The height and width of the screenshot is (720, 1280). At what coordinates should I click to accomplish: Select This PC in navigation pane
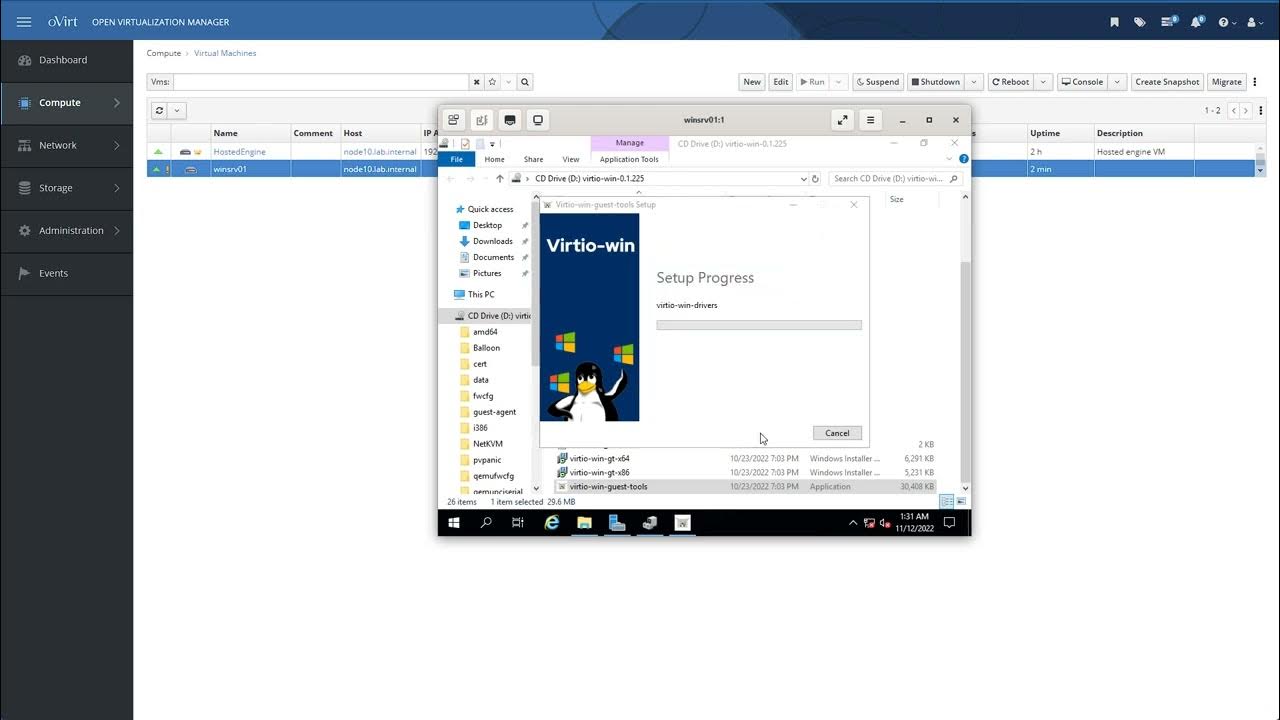(x=481, y=294)
